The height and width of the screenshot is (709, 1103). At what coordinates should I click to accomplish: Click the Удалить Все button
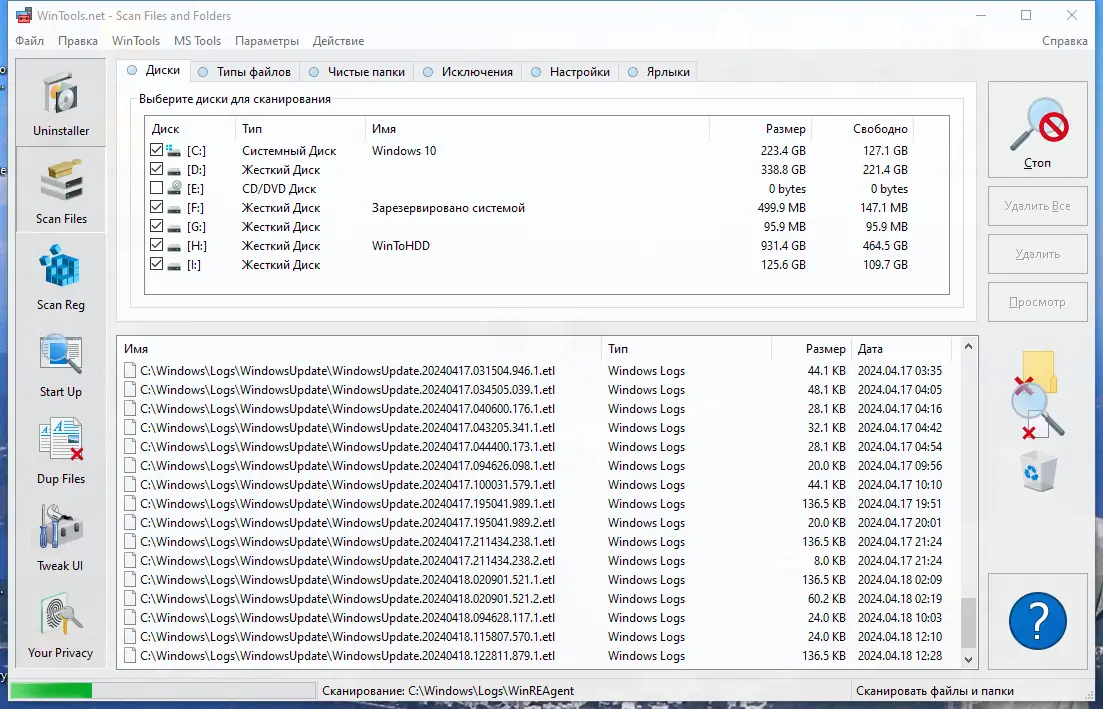point(1038,206)
